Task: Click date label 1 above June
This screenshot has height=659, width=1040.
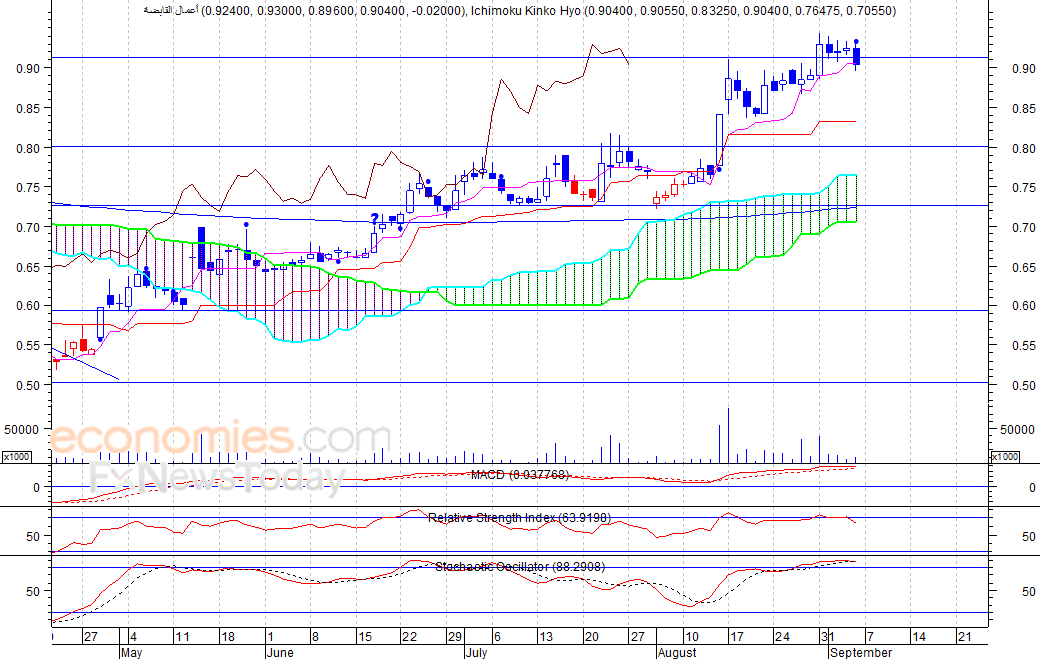Action: click(269, 637)
